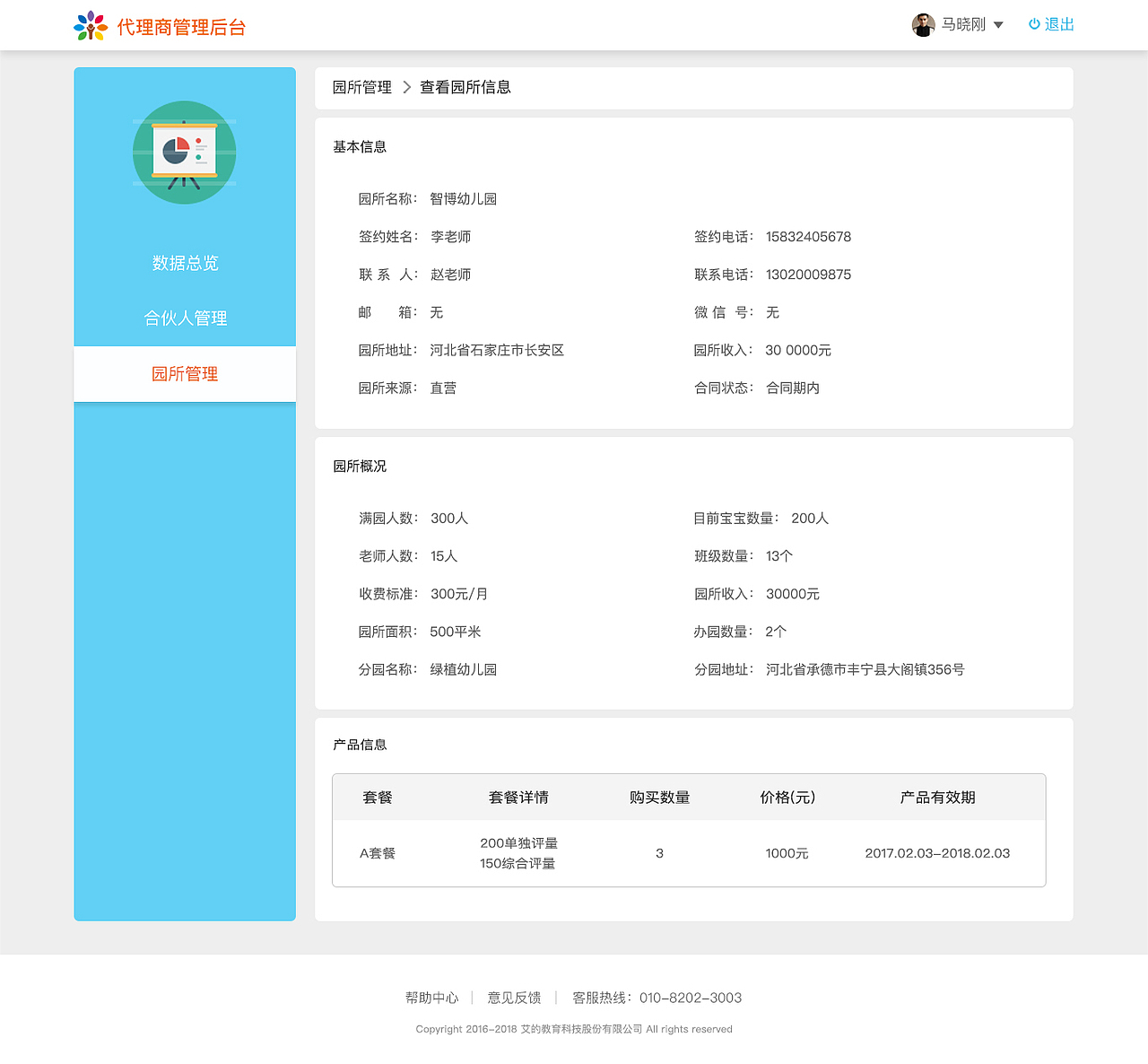
Task: Click the 150综合评量 detail line
Action: (x=517, y=864)
